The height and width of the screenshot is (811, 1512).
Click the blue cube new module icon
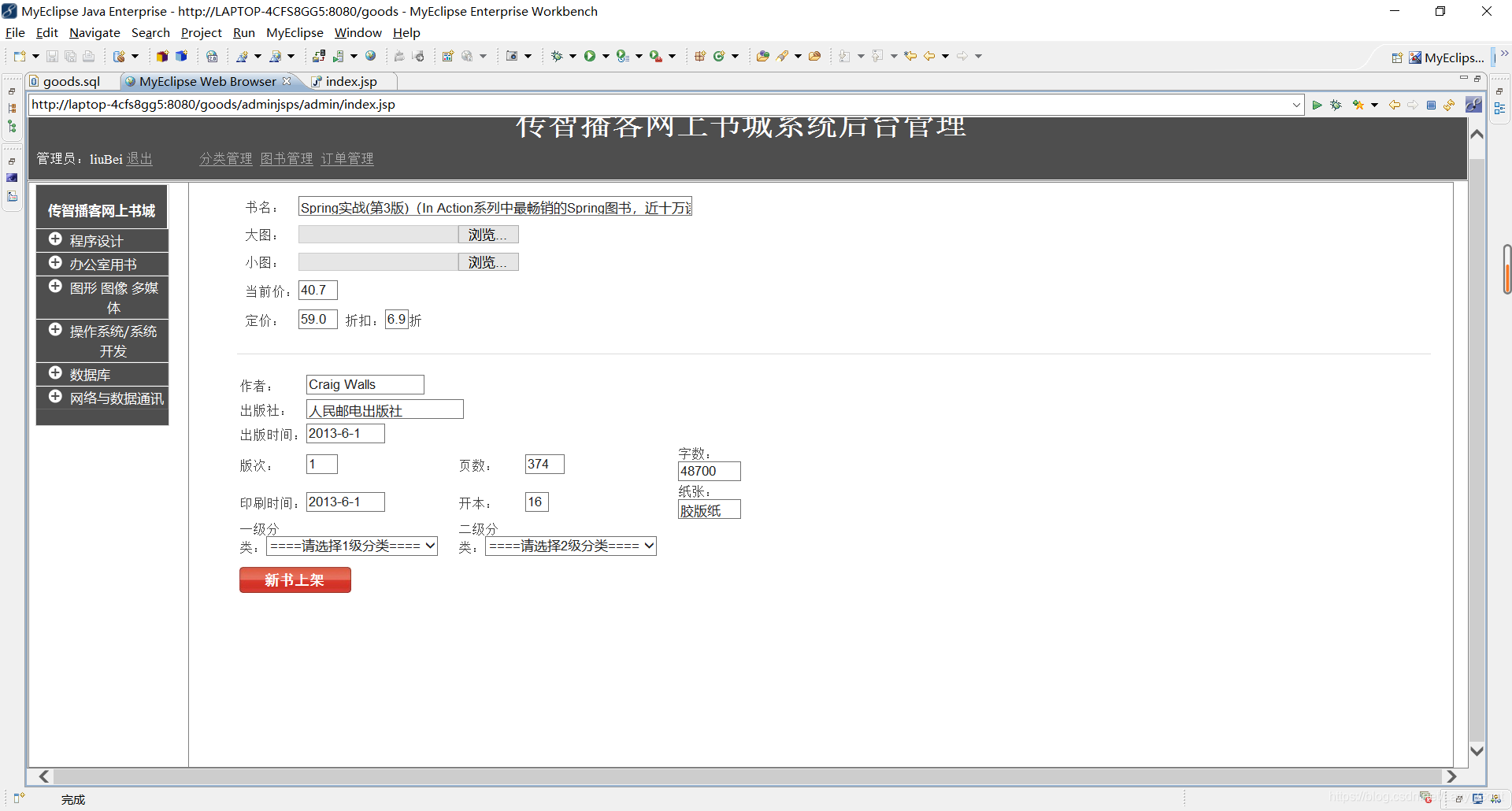point(181,57)
